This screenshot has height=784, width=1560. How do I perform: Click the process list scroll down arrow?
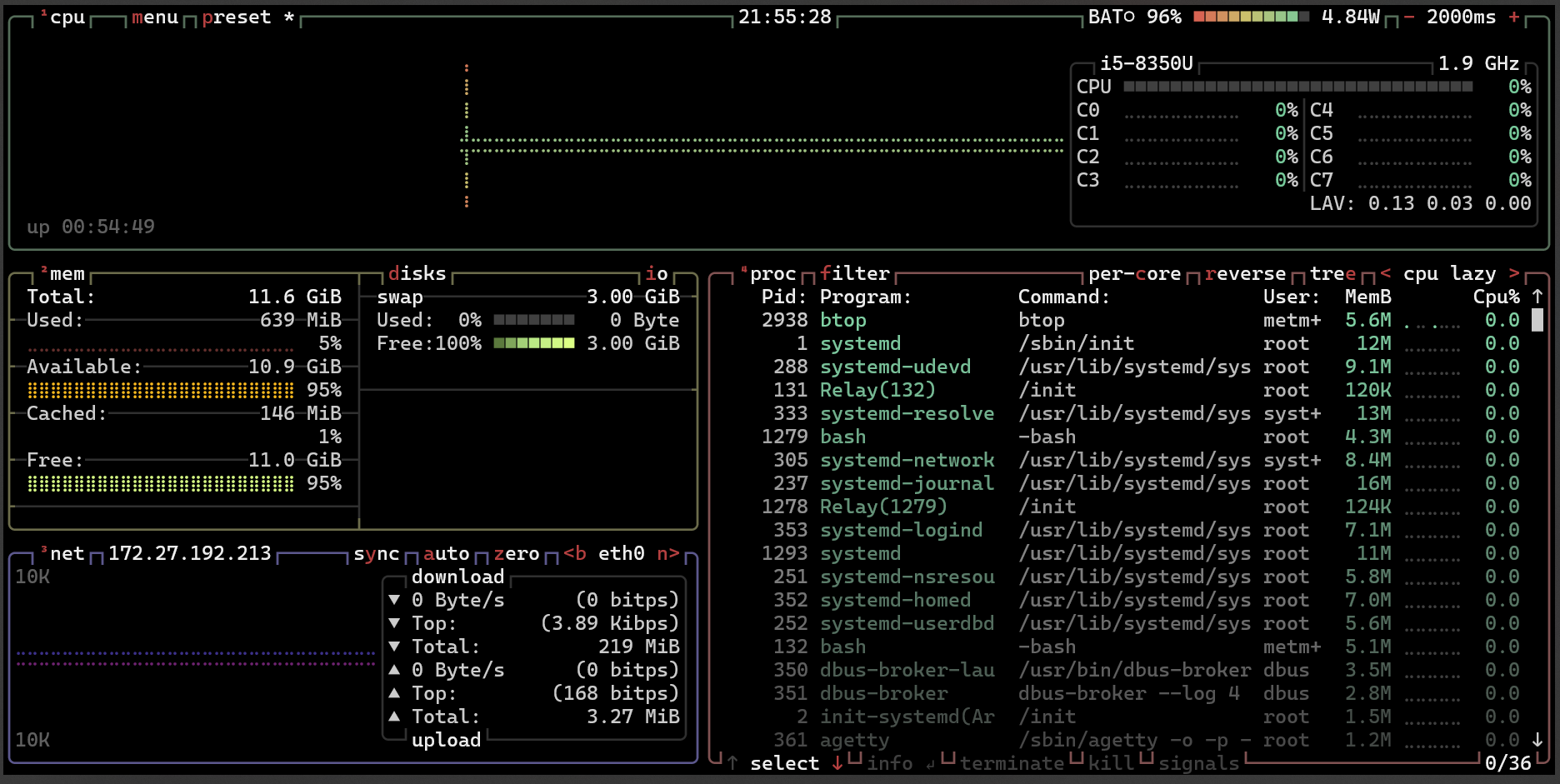[1537, 740]
